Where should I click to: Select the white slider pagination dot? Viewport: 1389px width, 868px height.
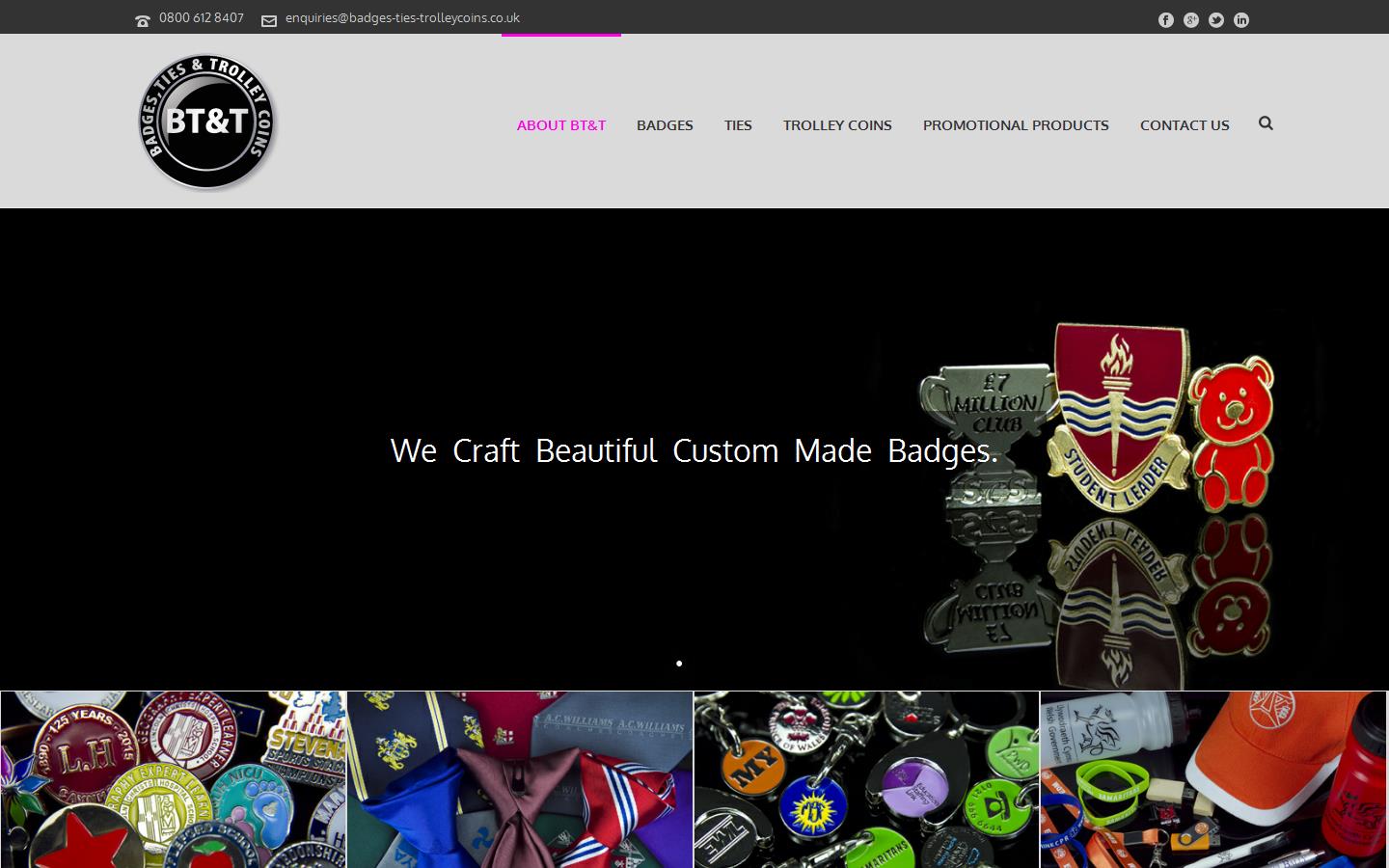coord(679,664)
